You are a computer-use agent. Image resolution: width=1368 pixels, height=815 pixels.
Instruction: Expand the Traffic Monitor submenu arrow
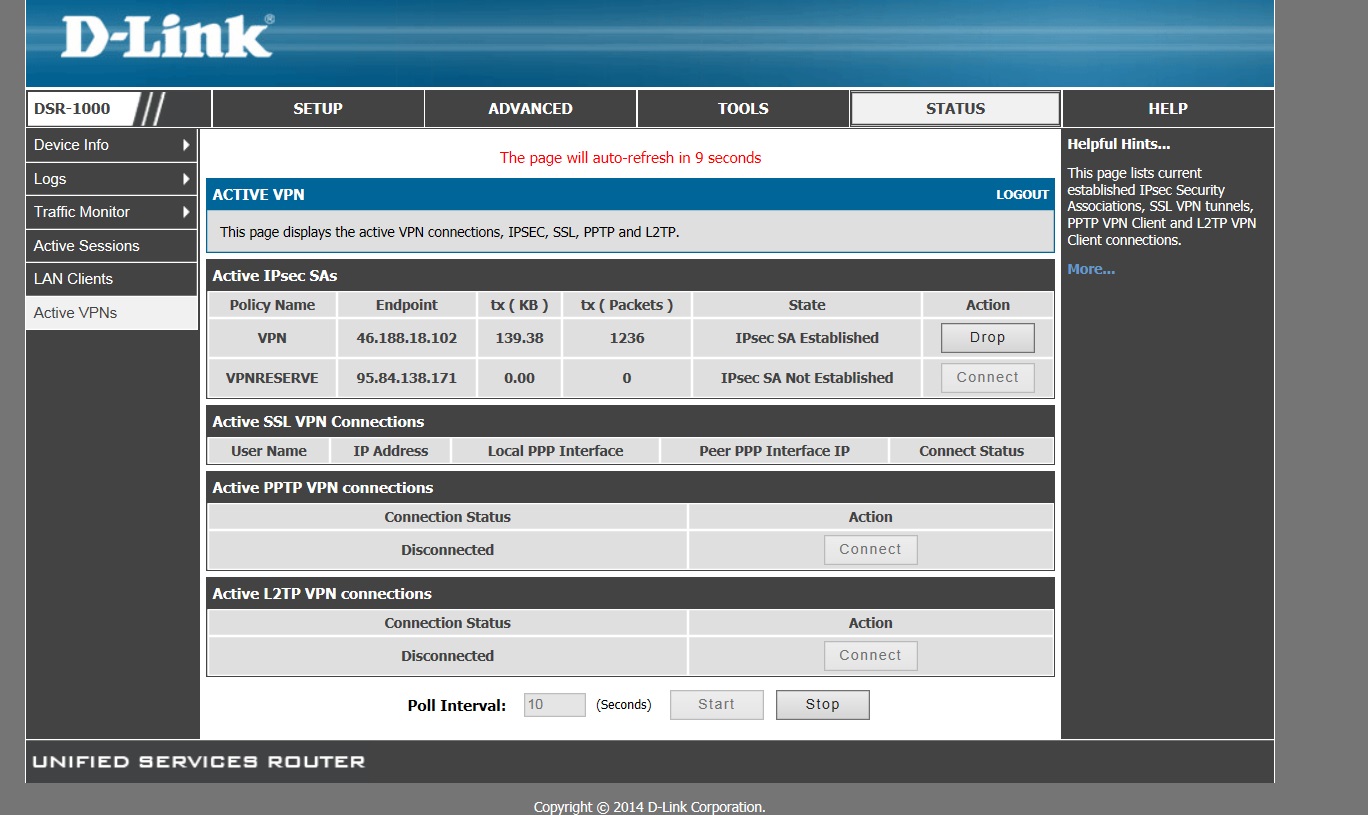[186, 212]
